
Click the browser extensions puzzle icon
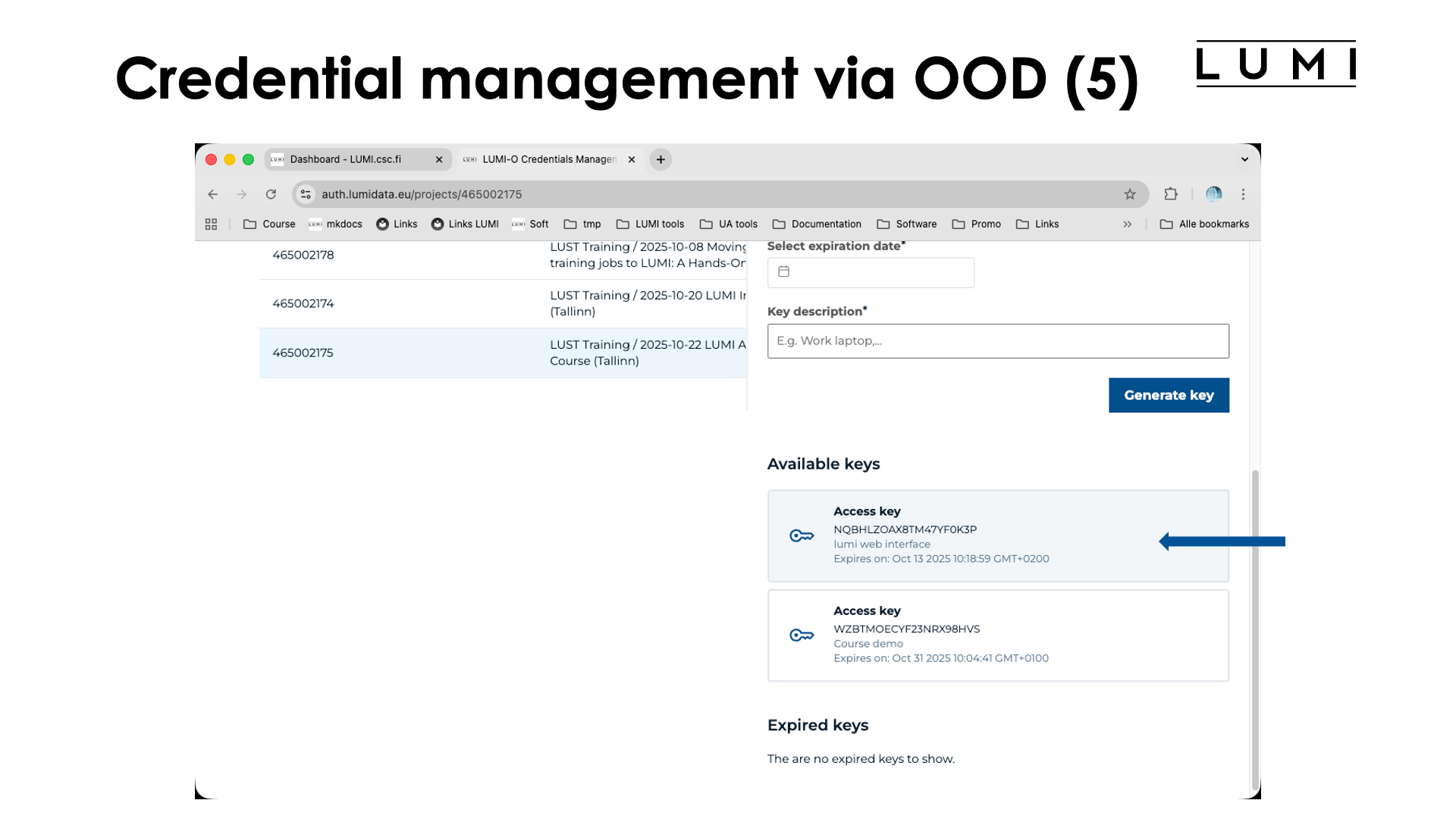1171,194
